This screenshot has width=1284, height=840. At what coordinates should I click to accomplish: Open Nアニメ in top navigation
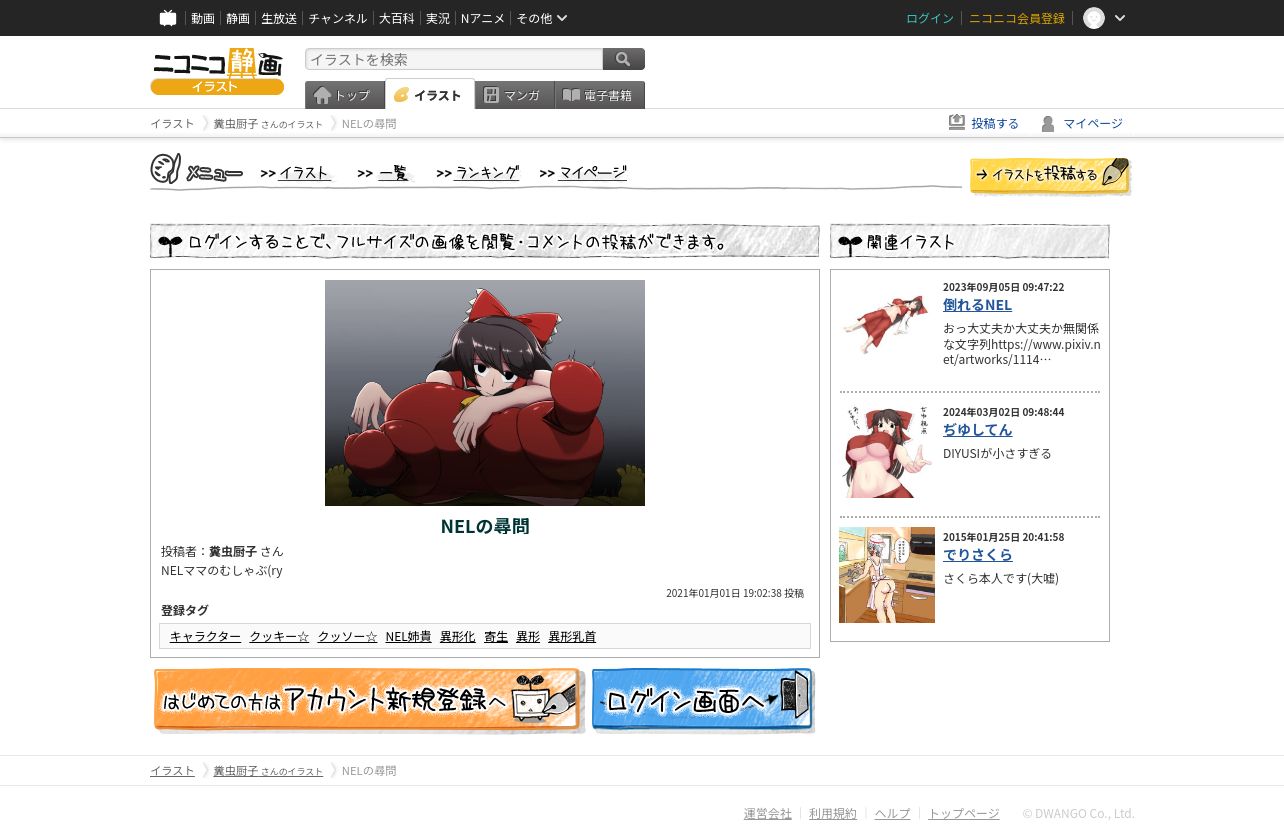tap(483, 18)
